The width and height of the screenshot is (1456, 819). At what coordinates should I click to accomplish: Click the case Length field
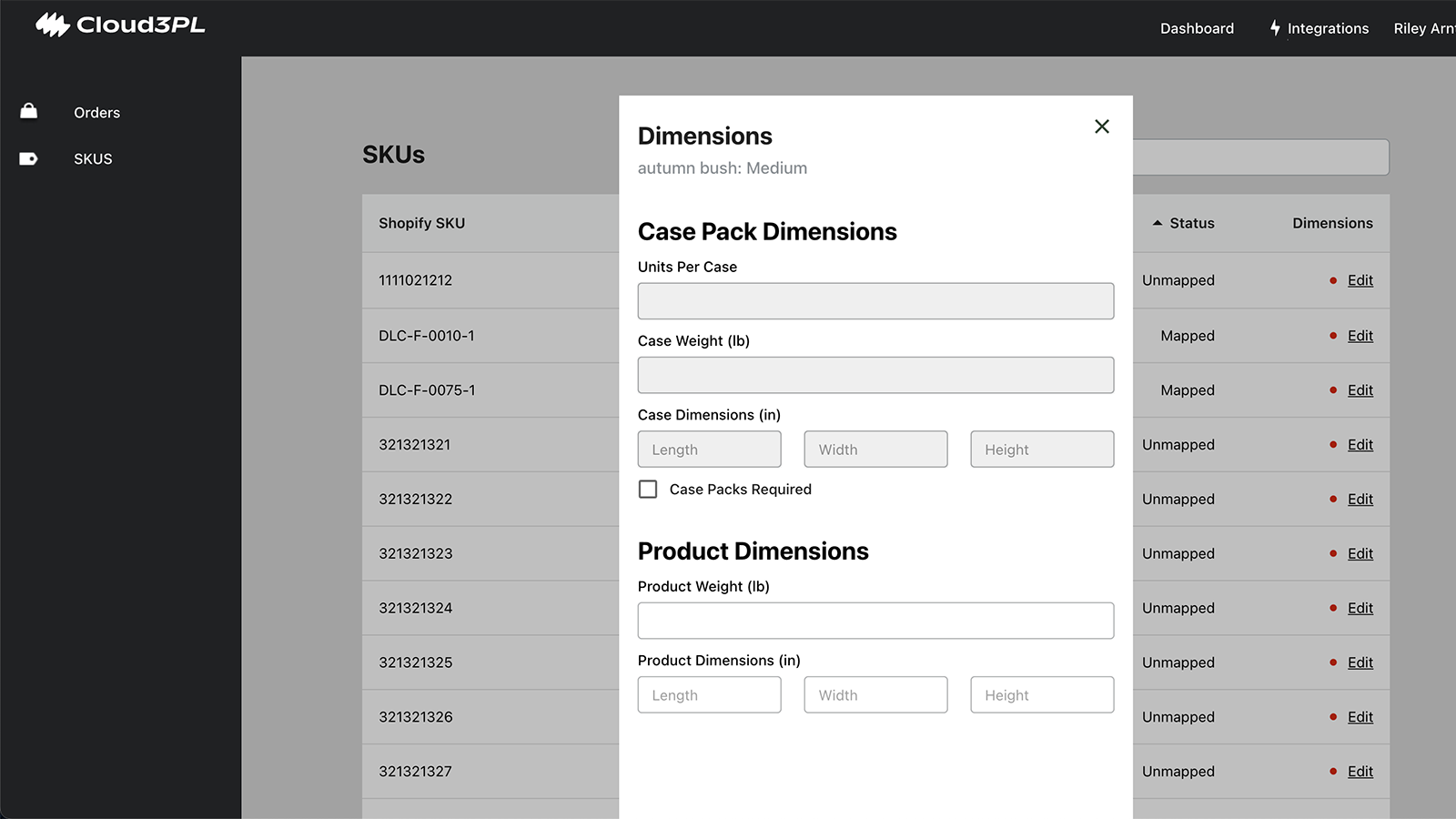[709, 450]
